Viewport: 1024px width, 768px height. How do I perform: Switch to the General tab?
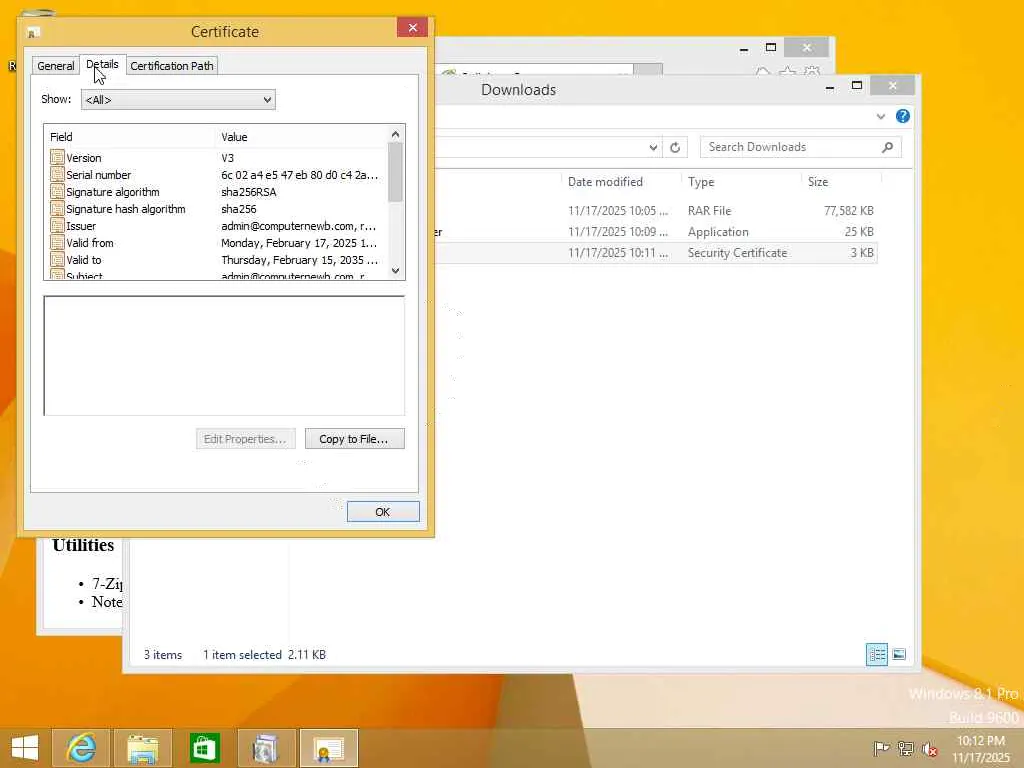click(x=56, y=66)
